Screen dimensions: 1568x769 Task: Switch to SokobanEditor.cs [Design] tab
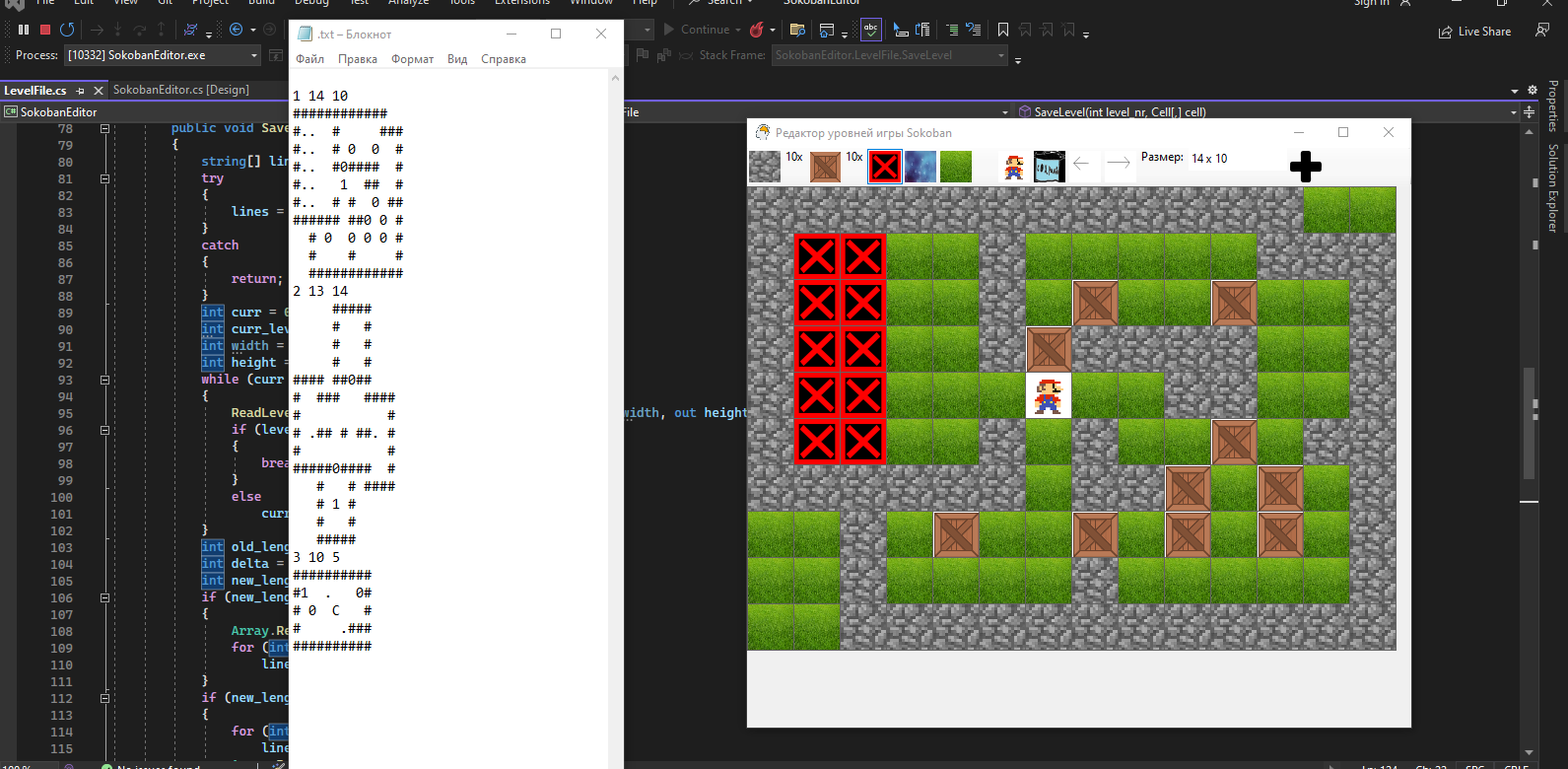click(181, 90)
